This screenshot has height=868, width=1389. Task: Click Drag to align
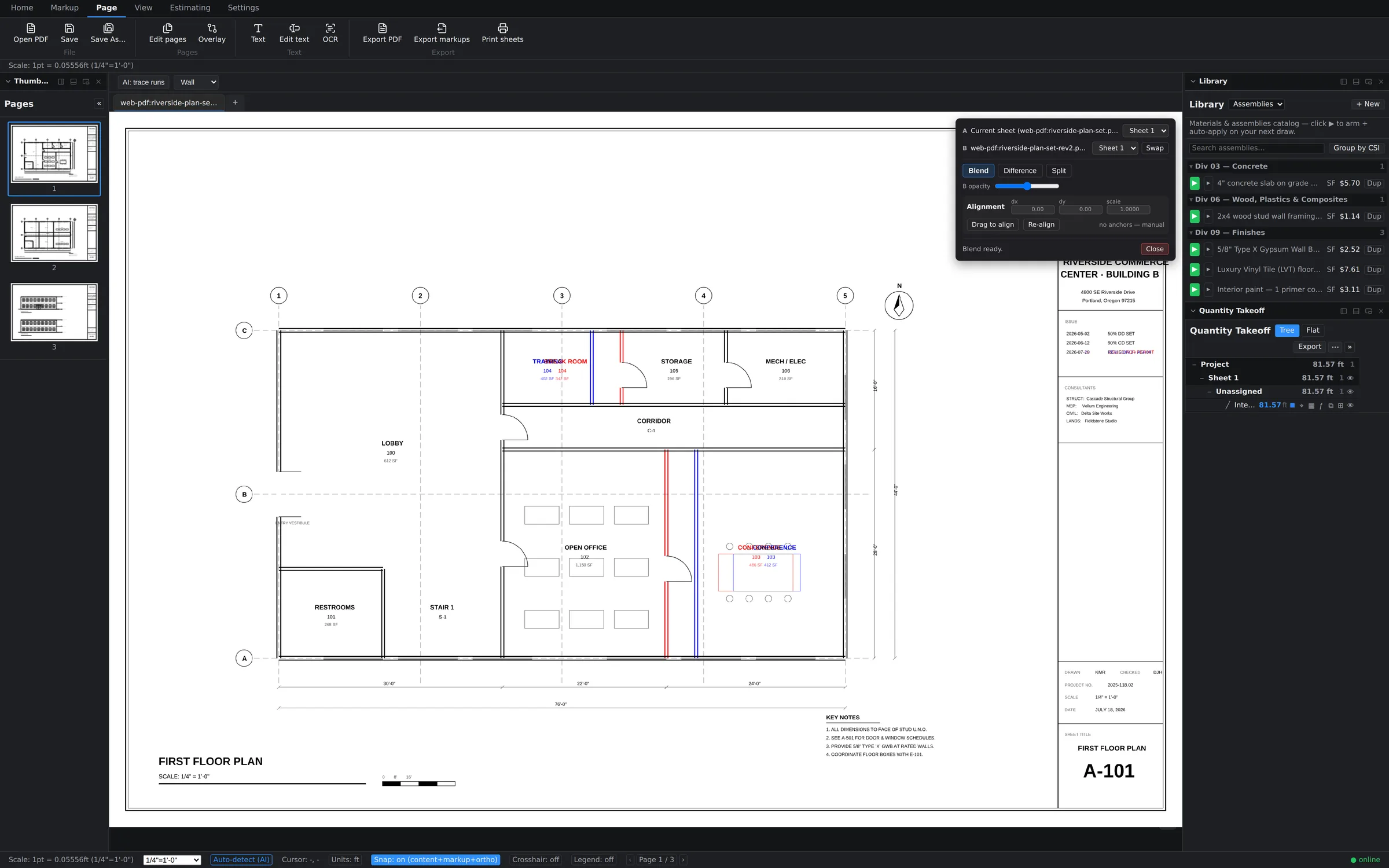[x=993, y=225]
